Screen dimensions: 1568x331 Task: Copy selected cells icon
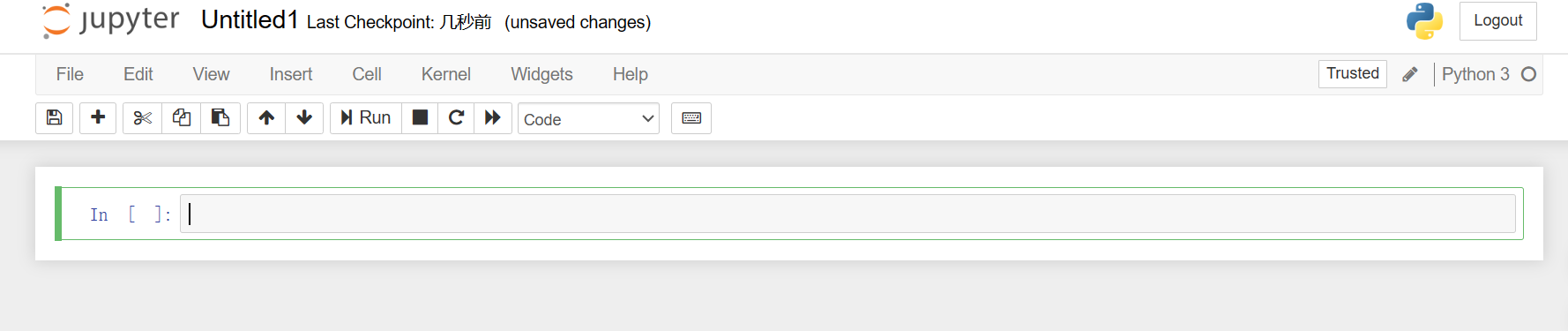(x=182, y=118)
